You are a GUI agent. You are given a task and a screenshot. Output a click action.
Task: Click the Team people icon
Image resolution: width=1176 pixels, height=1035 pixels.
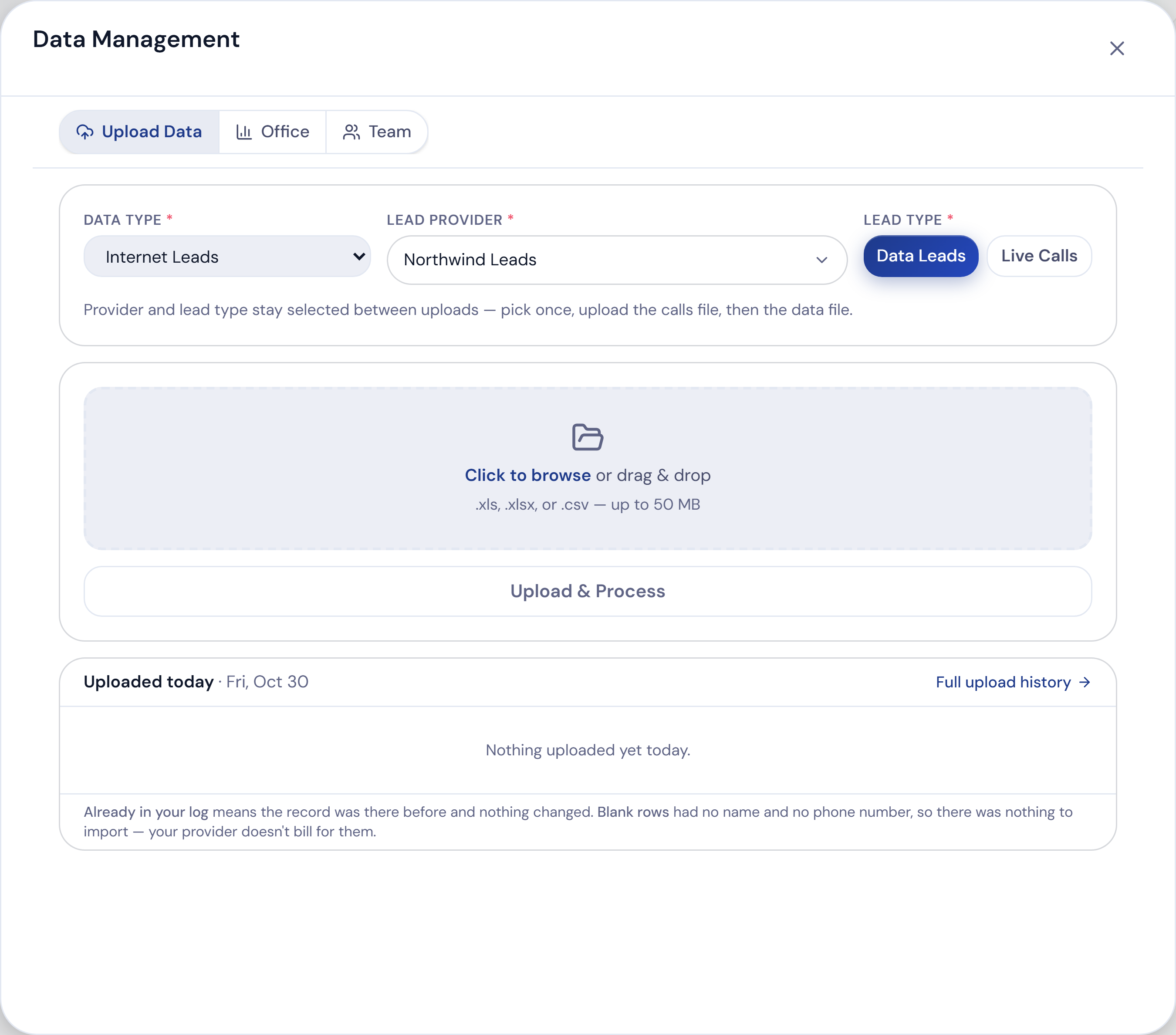pos(351,132)
